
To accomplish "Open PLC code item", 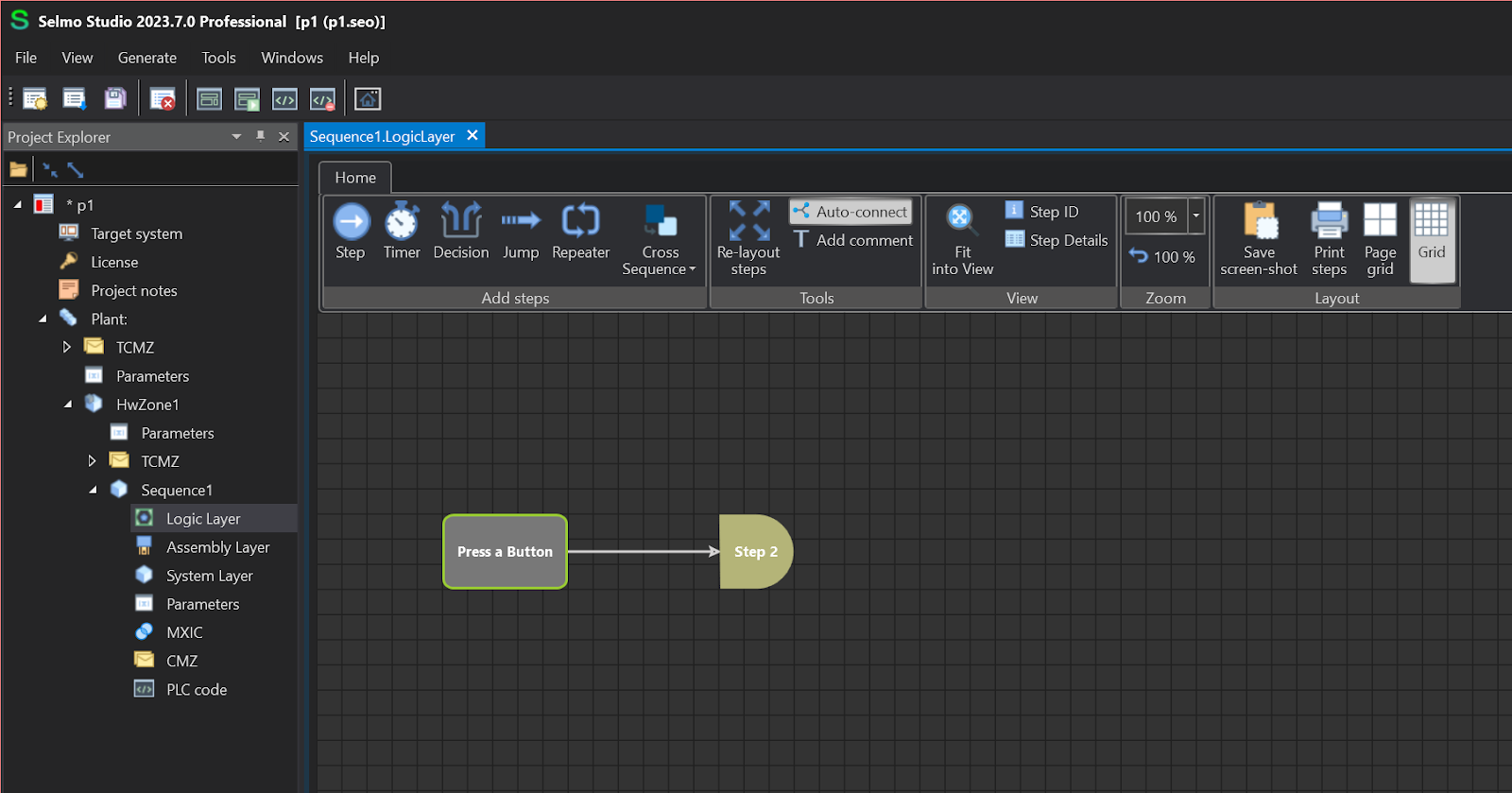I will click(196, 689).
